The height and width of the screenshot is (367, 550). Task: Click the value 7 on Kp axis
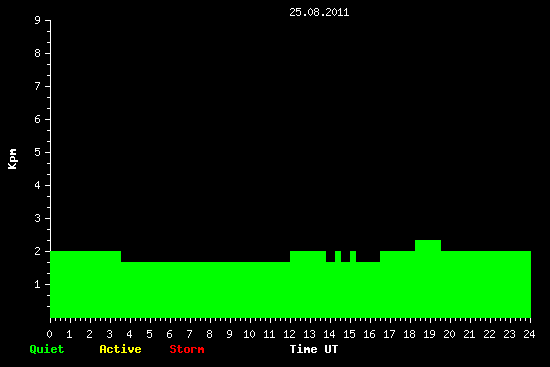pos(38,86)
